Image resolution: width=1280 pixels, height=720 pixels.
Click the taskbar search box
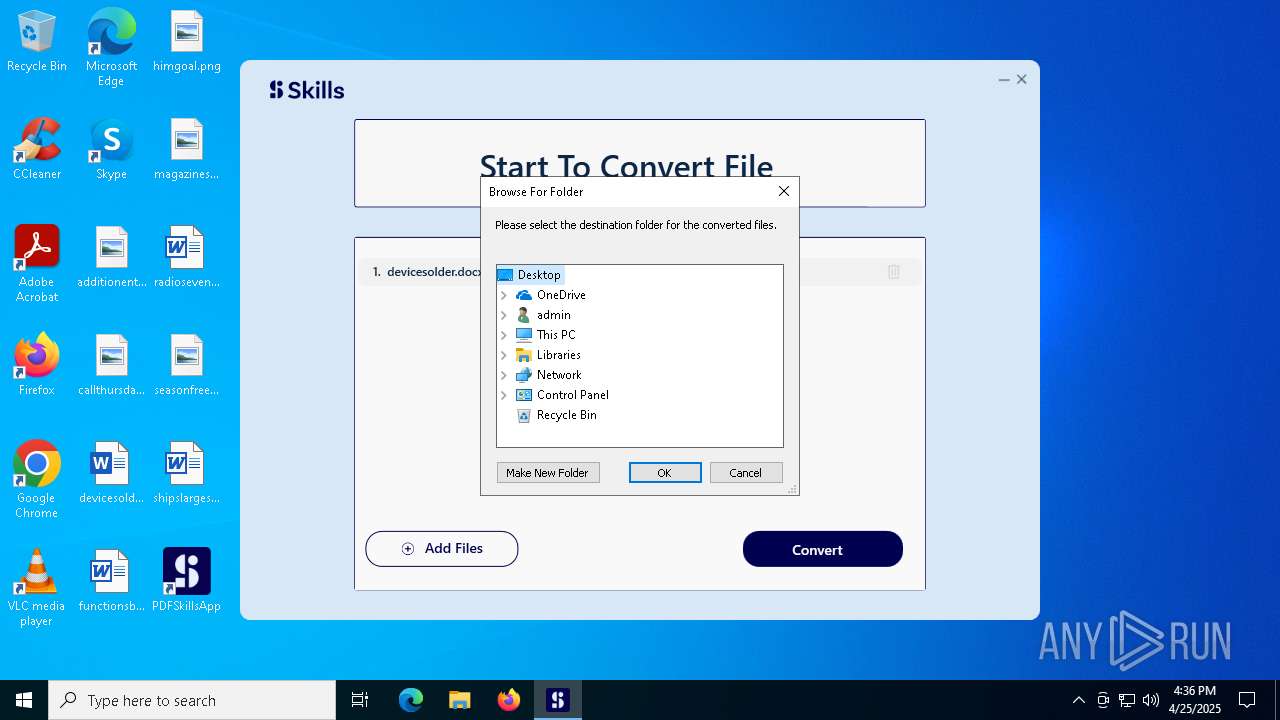point(192,700)
